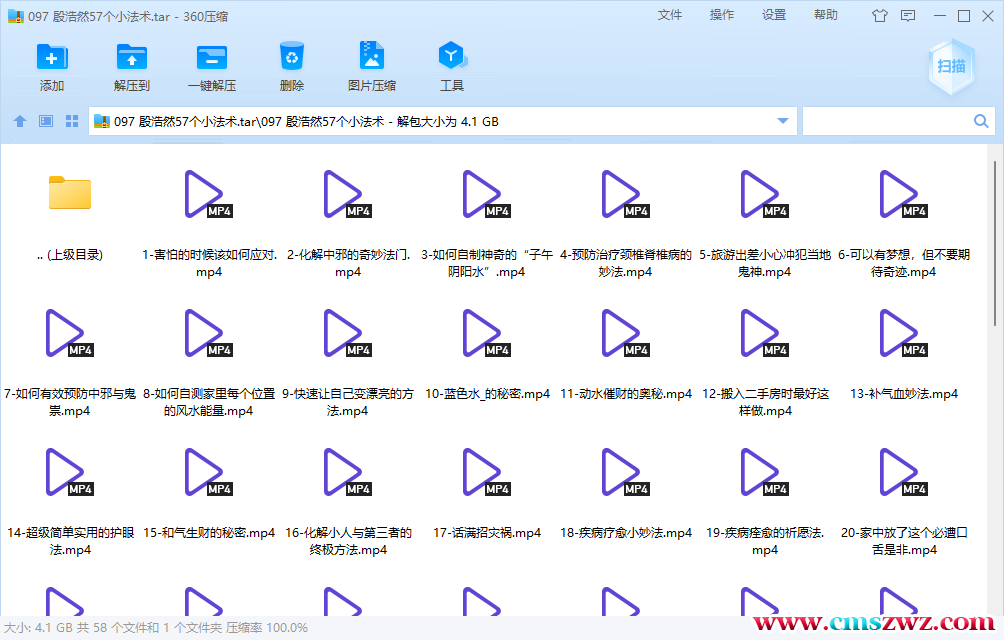Toggle the list view mode icon

pyautogui.click(x=44, y=120)
